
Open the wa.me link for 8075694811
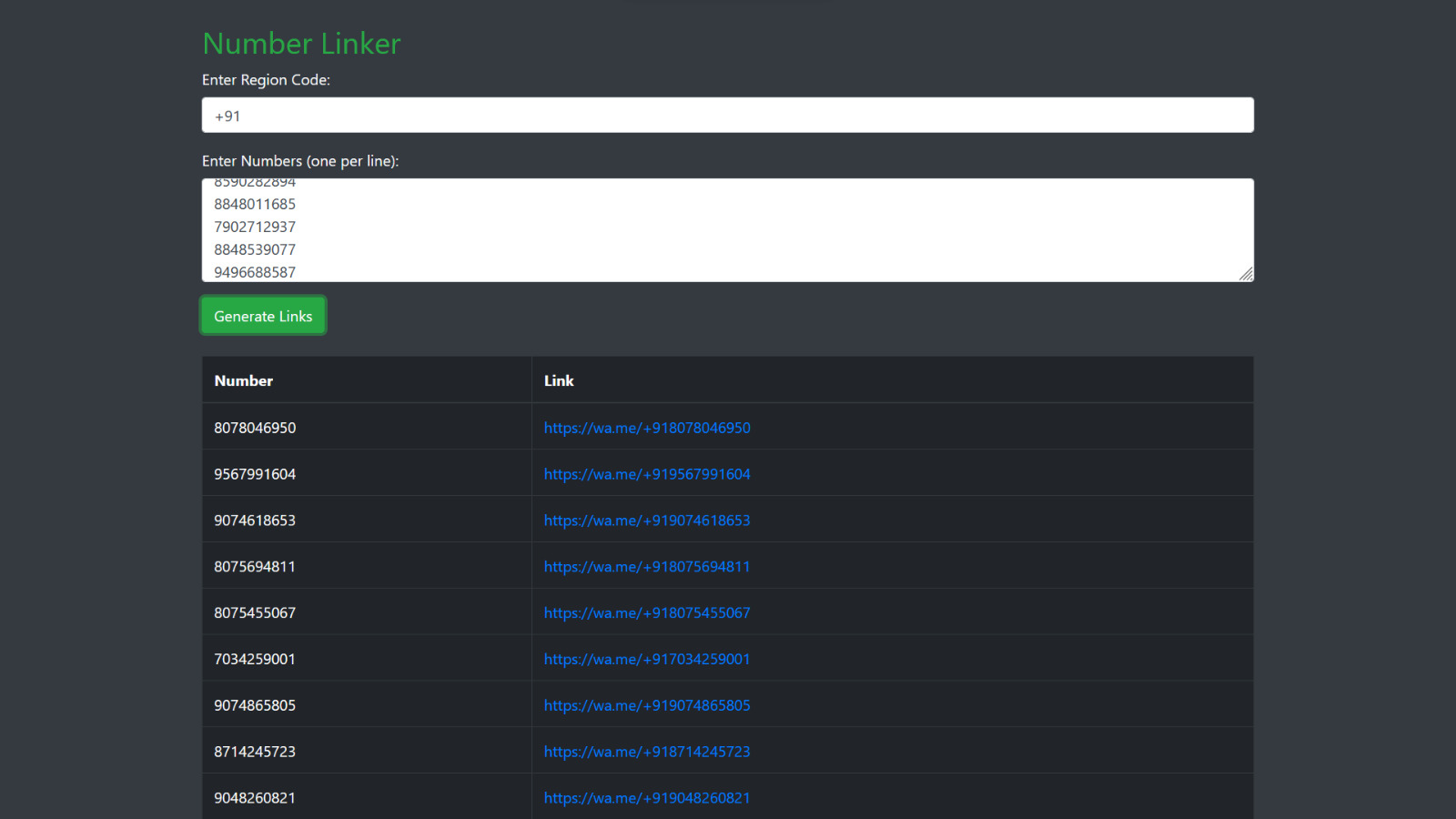pyautogui.click(x=646, y=566)
